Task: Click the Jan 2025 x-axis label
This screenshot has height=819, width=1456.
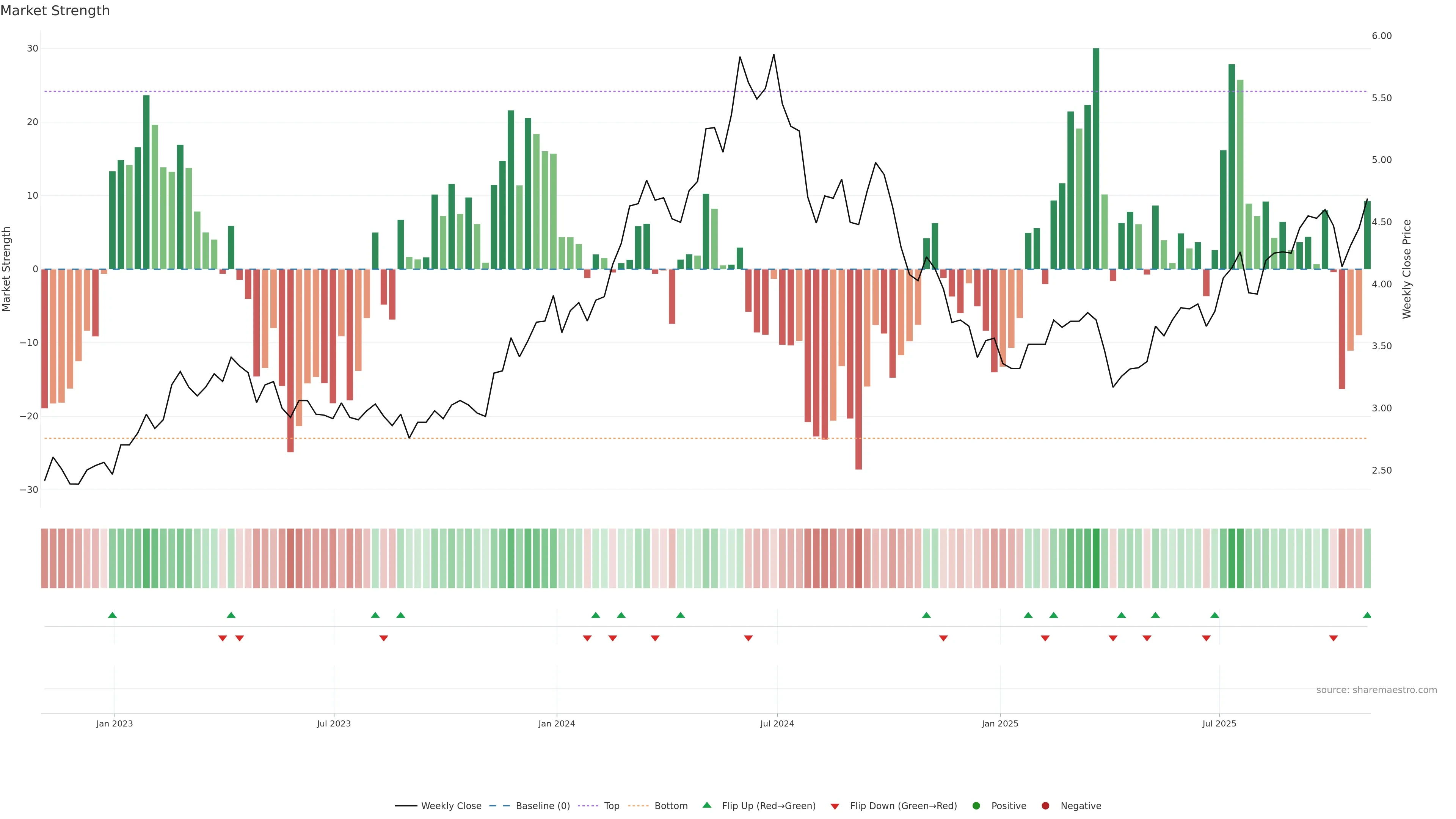Action: [x=1000, y=723]
